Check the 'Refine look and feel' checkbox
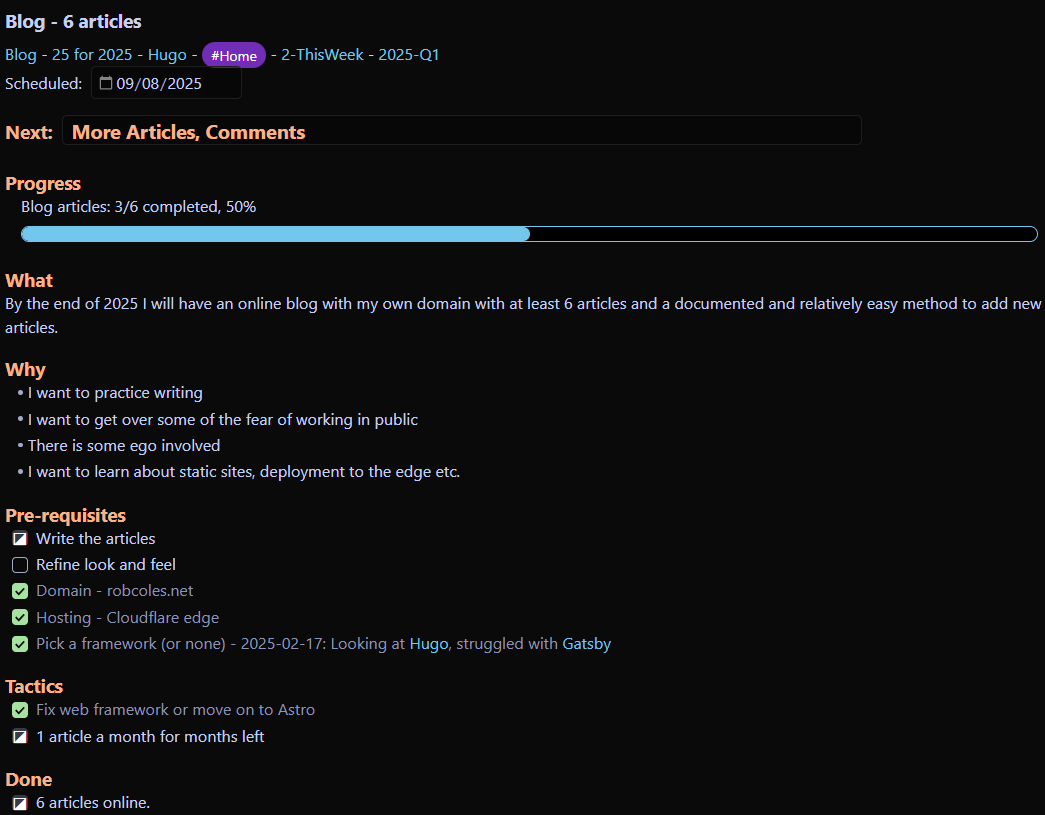 (x=20, y=565)
